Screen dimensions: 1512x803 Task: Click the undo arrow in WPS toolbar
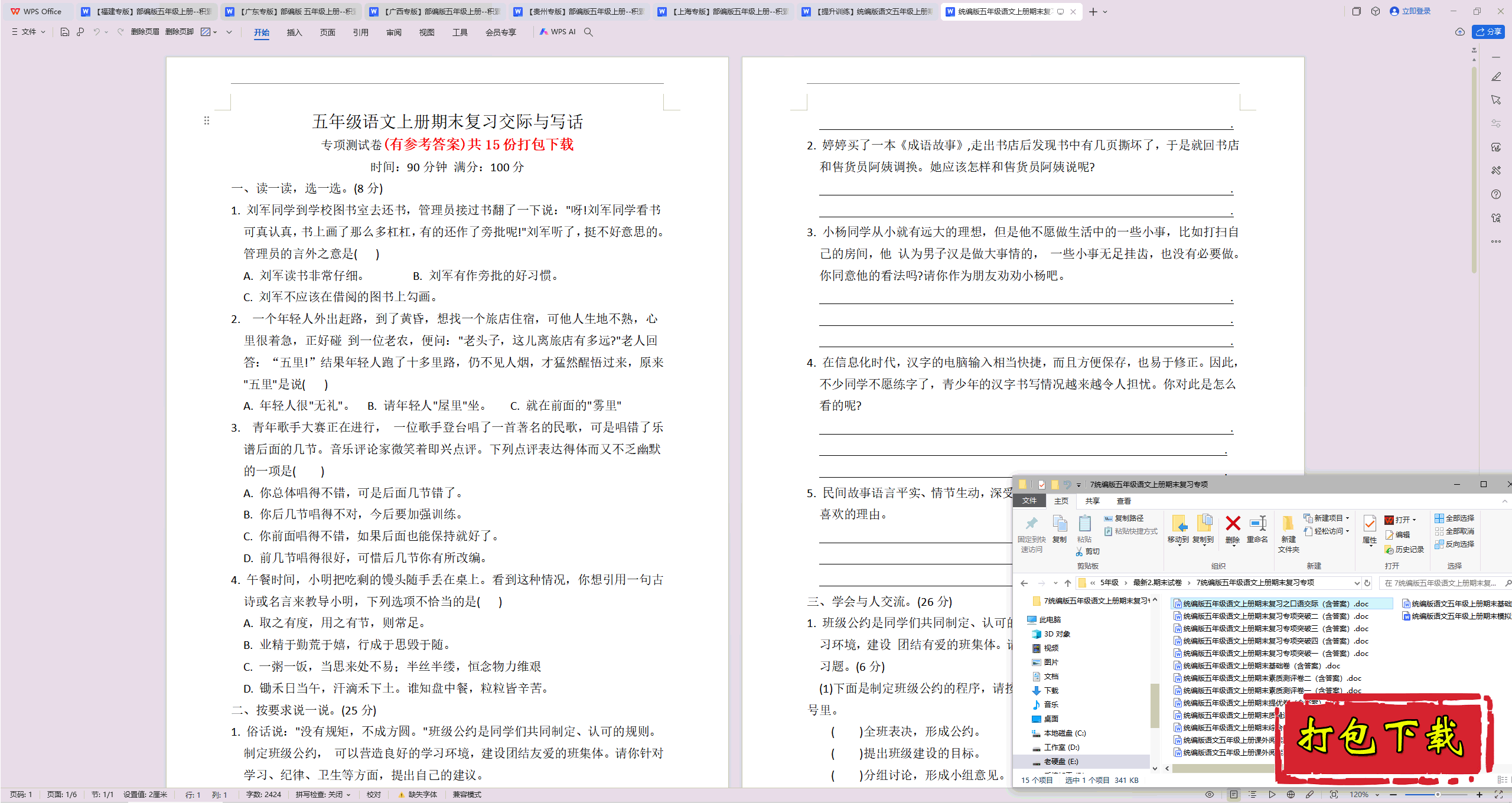point(96,32)
